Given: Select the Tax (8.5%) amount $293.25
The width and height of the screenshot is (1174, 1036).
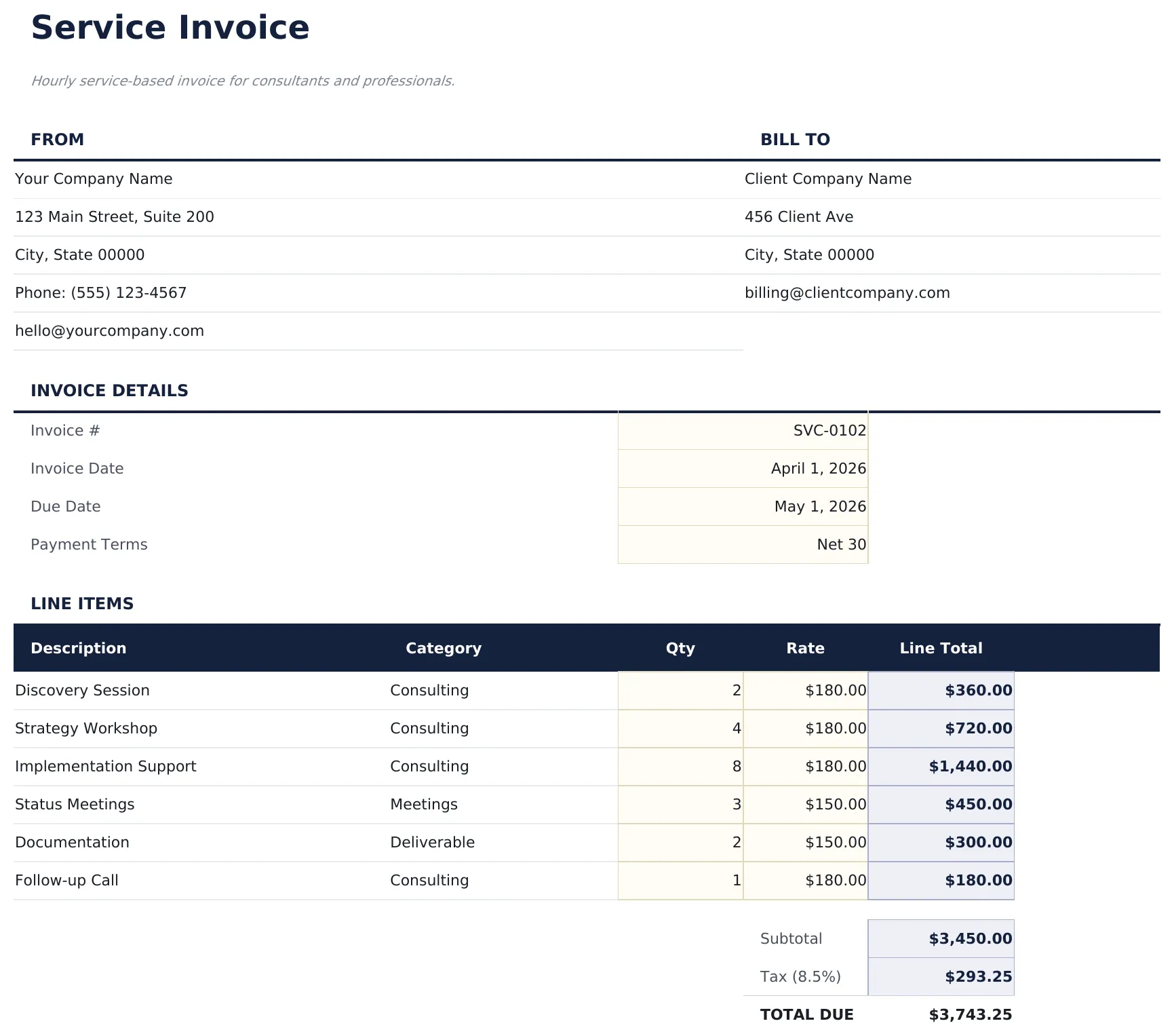Looking at the screenshot, I should tap(941, 976).
